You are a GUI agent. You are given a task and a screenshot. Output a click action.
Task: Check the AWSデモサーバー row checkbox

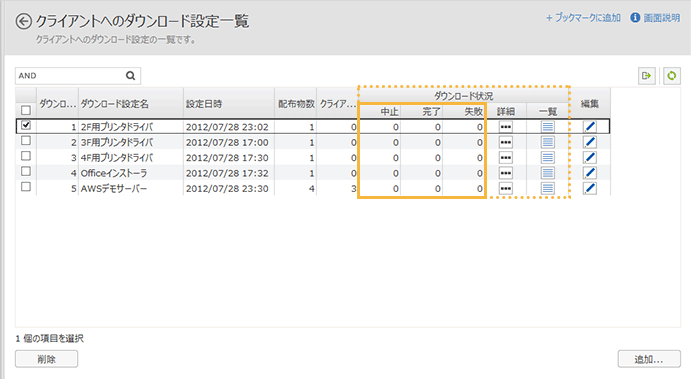[x=26, y=187]
